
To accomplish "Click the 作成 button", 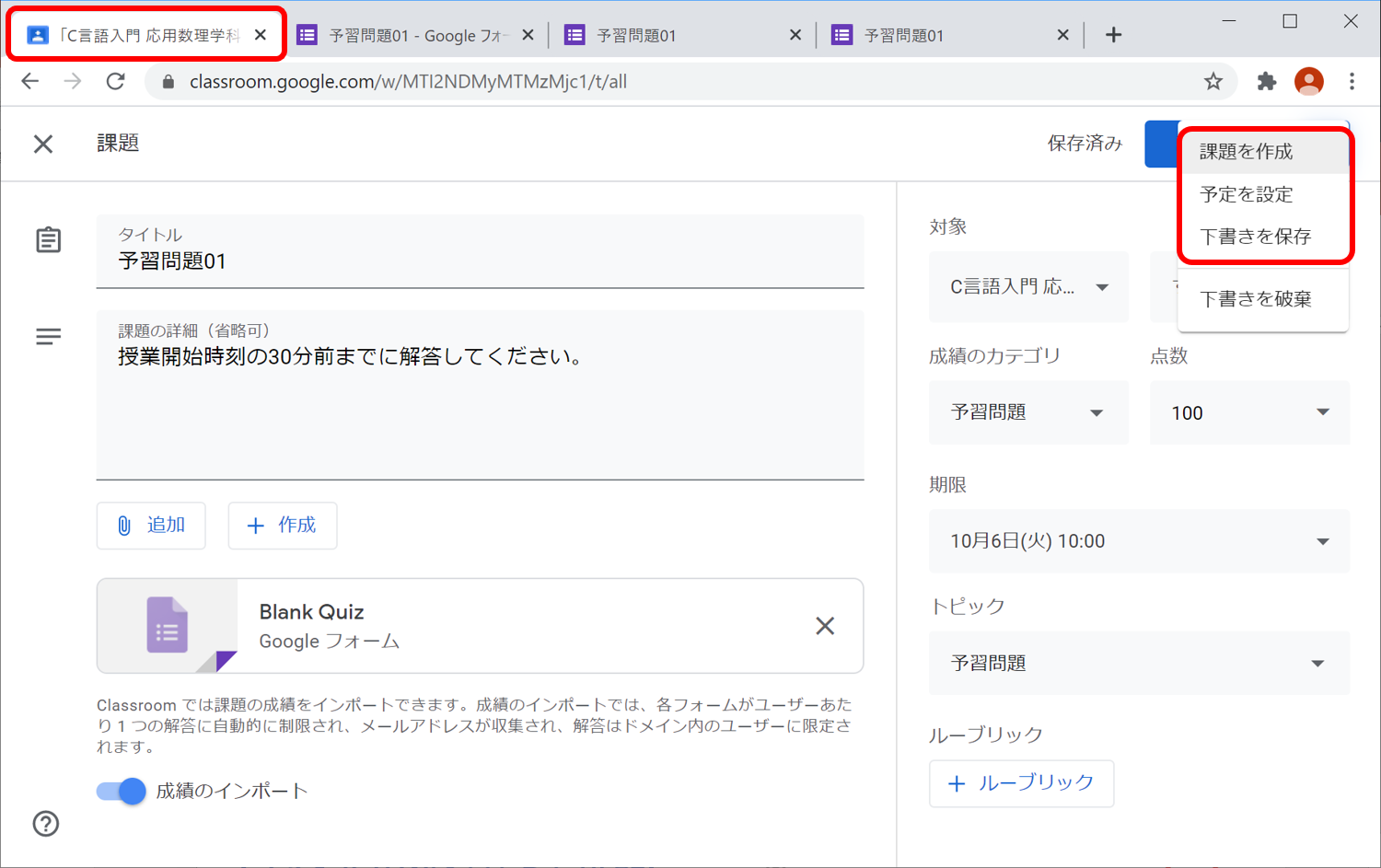I will [x=283, y=526].
